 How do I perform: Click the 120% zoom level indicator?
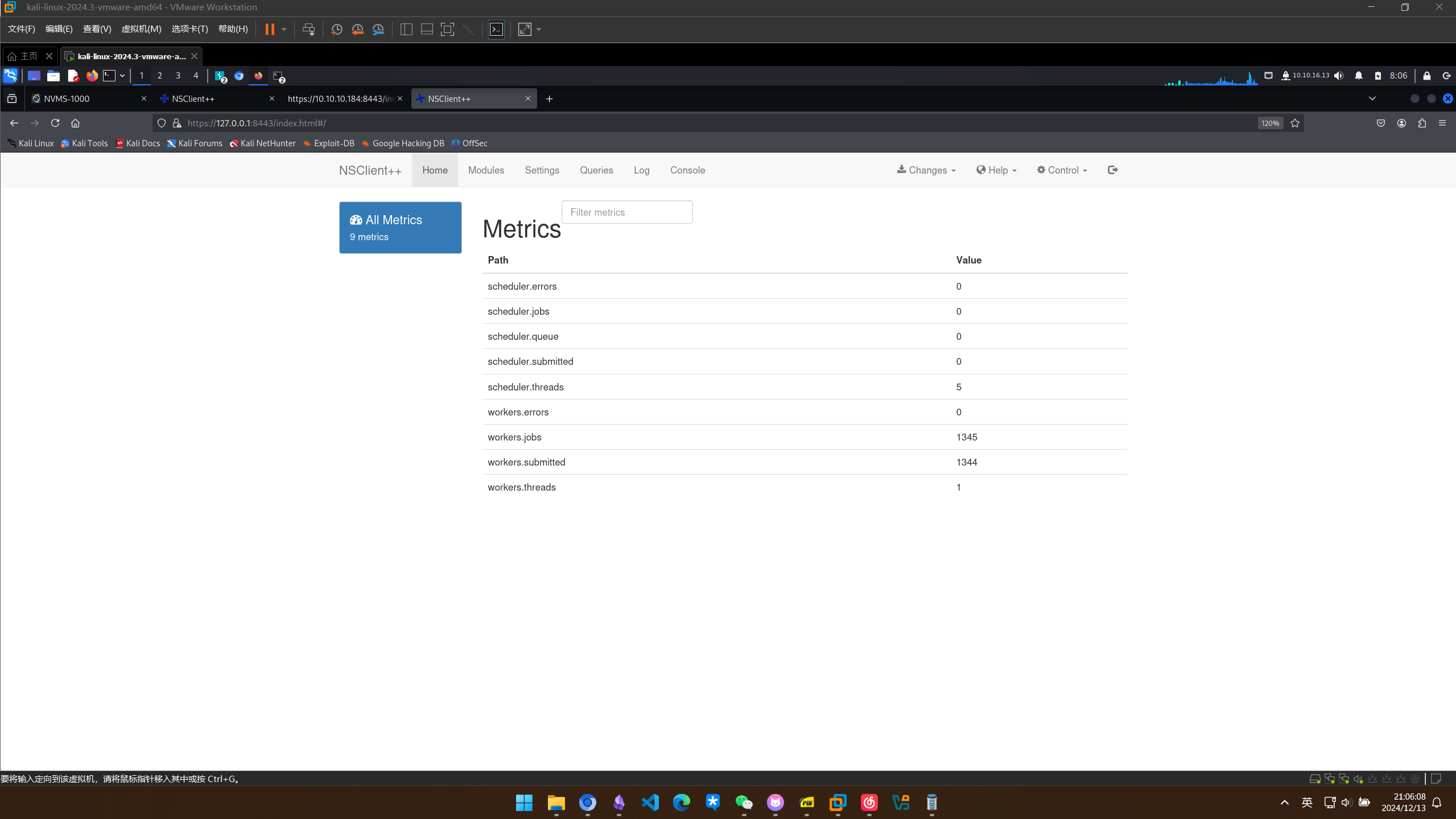1269,123
